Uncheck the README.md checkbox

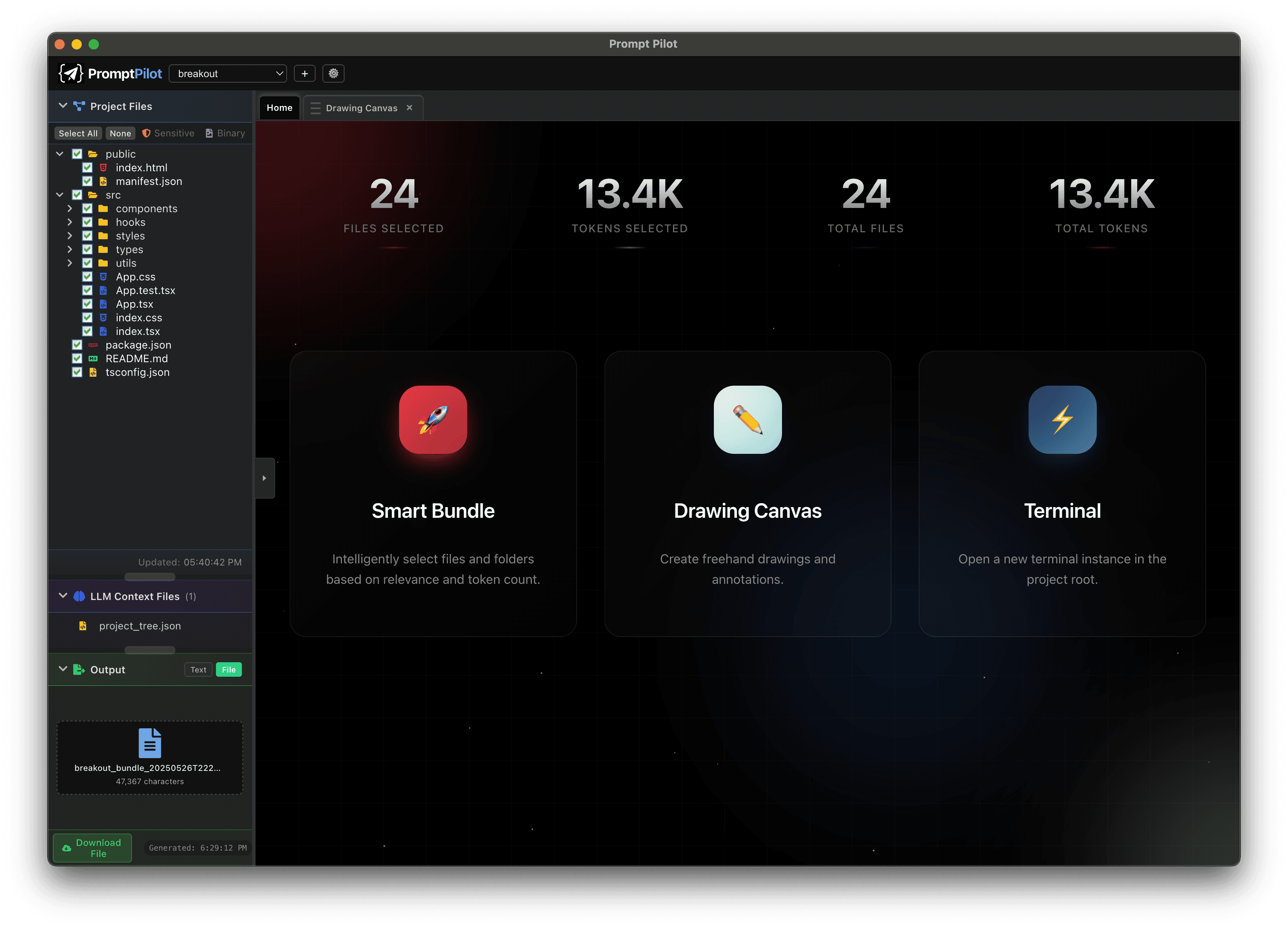[x=77, y=358]
